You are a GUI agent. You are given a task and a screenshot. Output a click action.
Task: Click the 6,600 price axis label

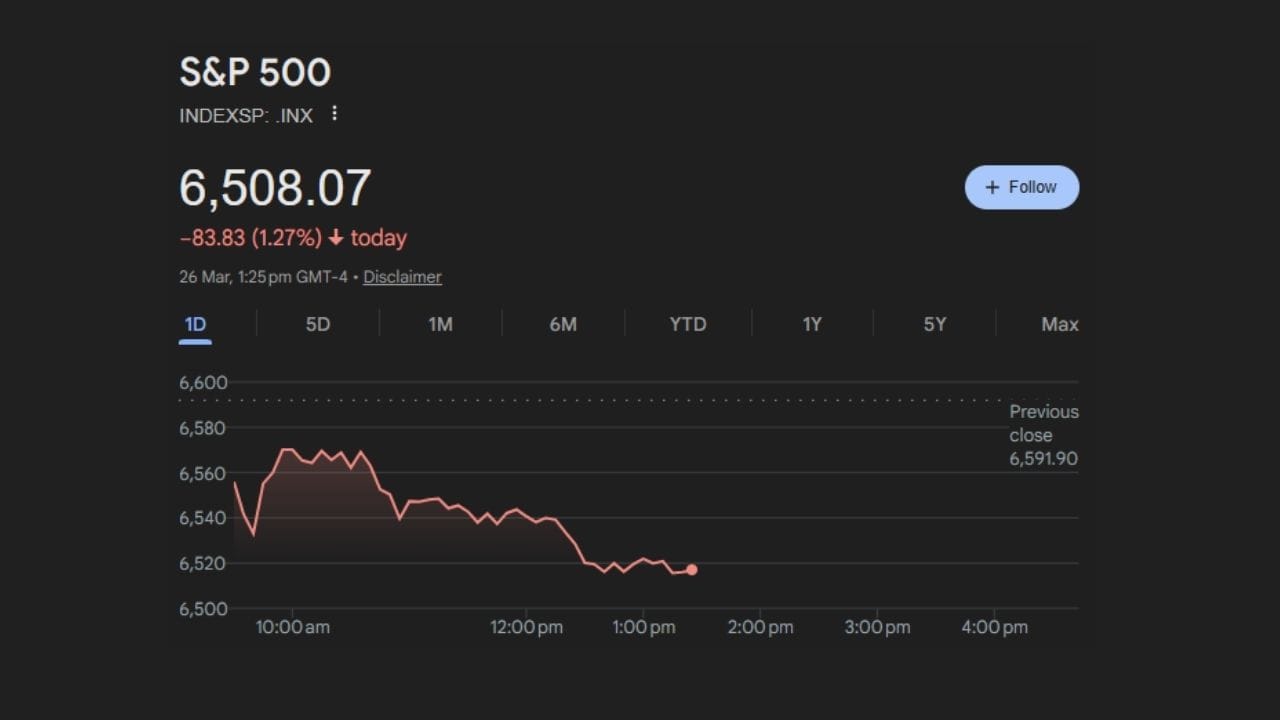[203, 382]
